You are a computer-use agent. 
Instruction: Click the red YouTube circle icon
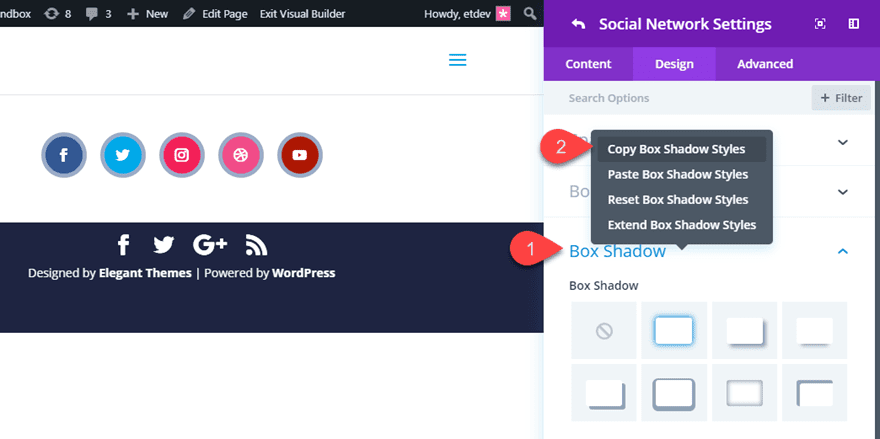(x=299, y=155)
